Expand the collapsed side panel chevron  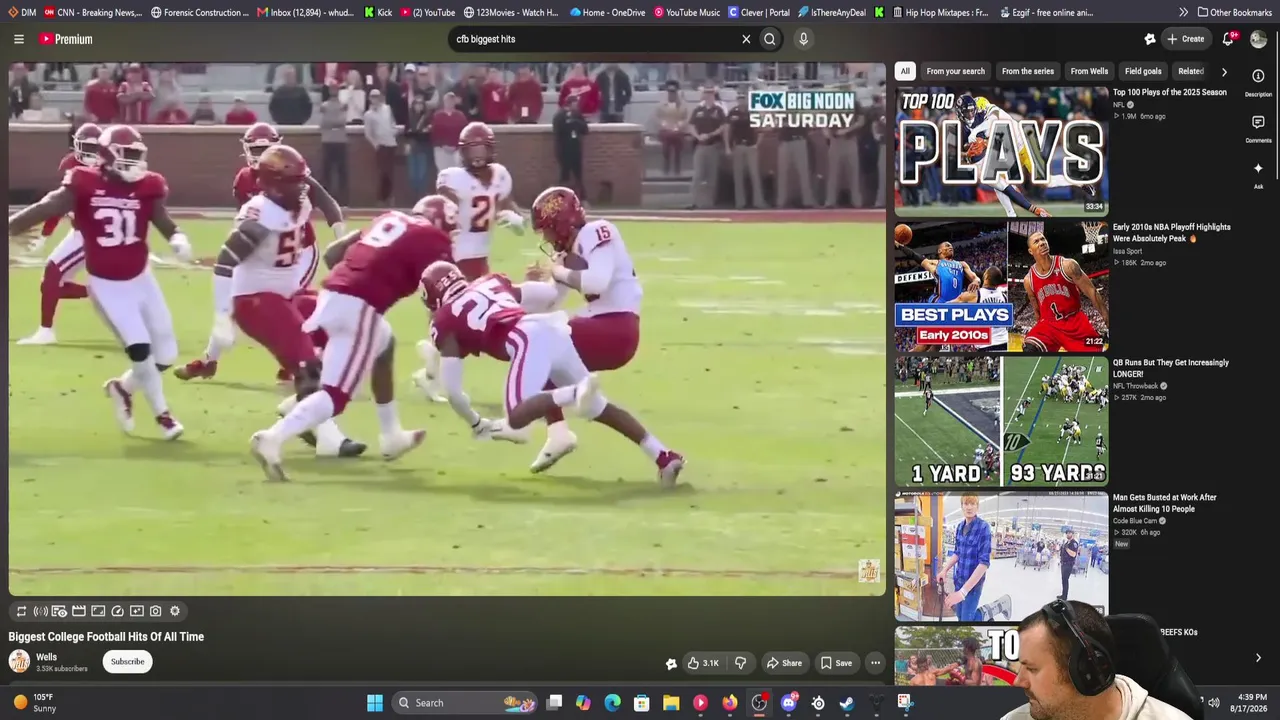1258,658
